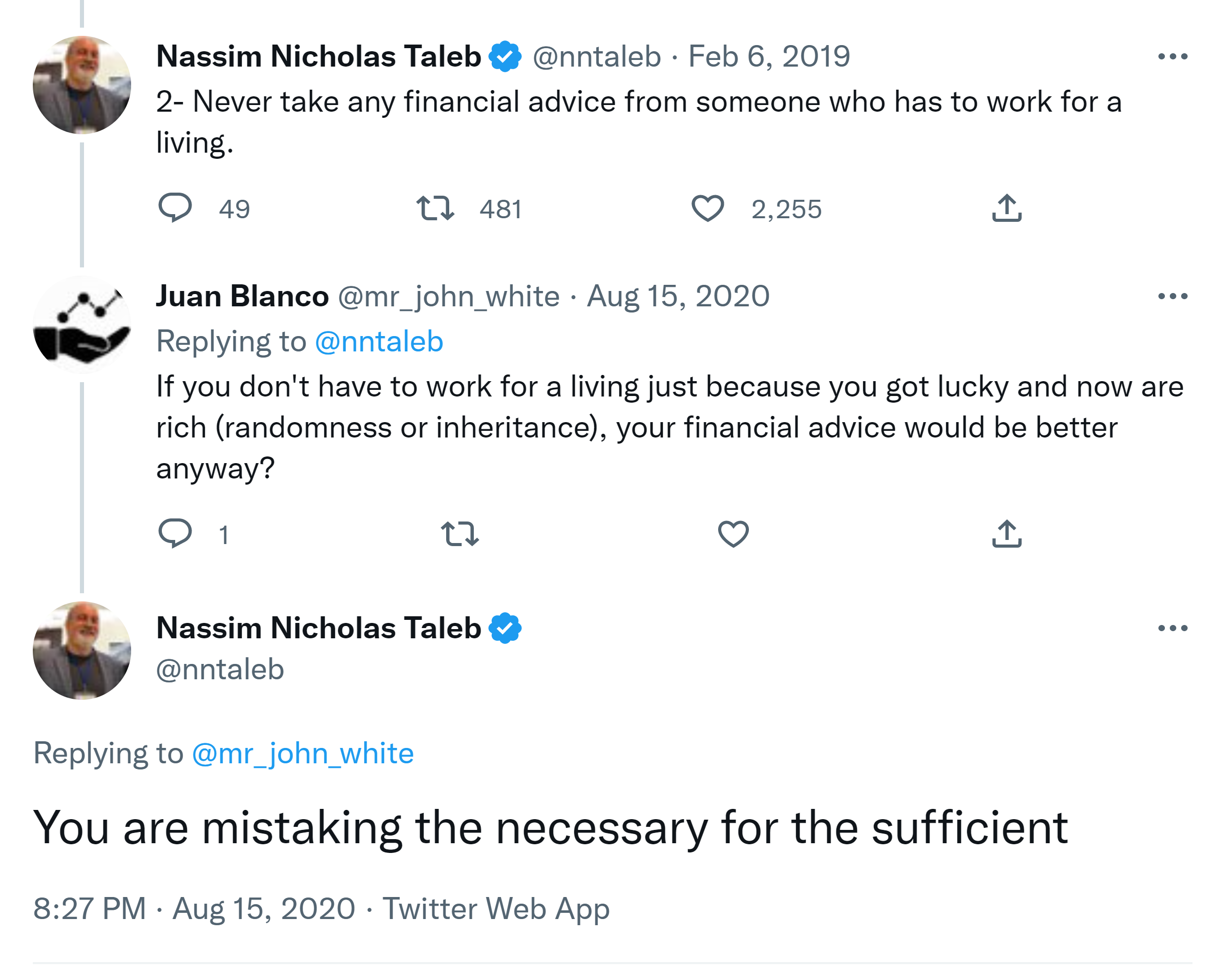The image size is (1214, 980).
Task: Like Juan Blanco's reply tweet
Action: pos(733,533)
